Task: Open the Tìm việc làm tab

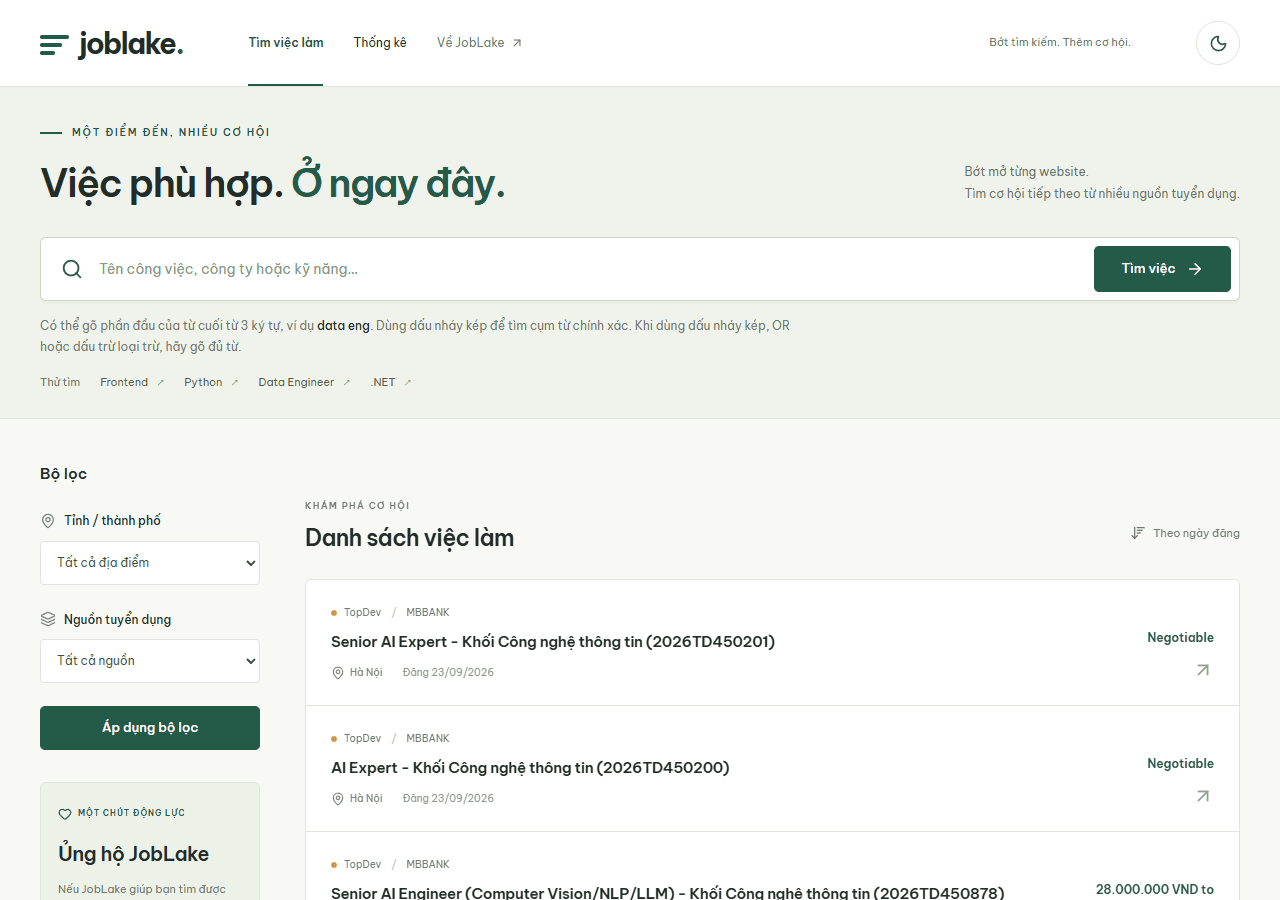Action: click(286, 43)
